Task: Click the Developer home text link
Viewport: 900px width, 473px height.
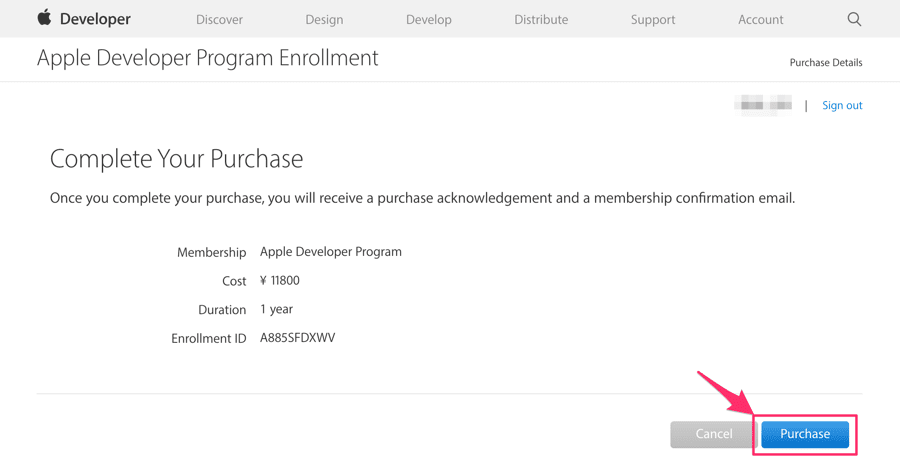Action: 95,19
